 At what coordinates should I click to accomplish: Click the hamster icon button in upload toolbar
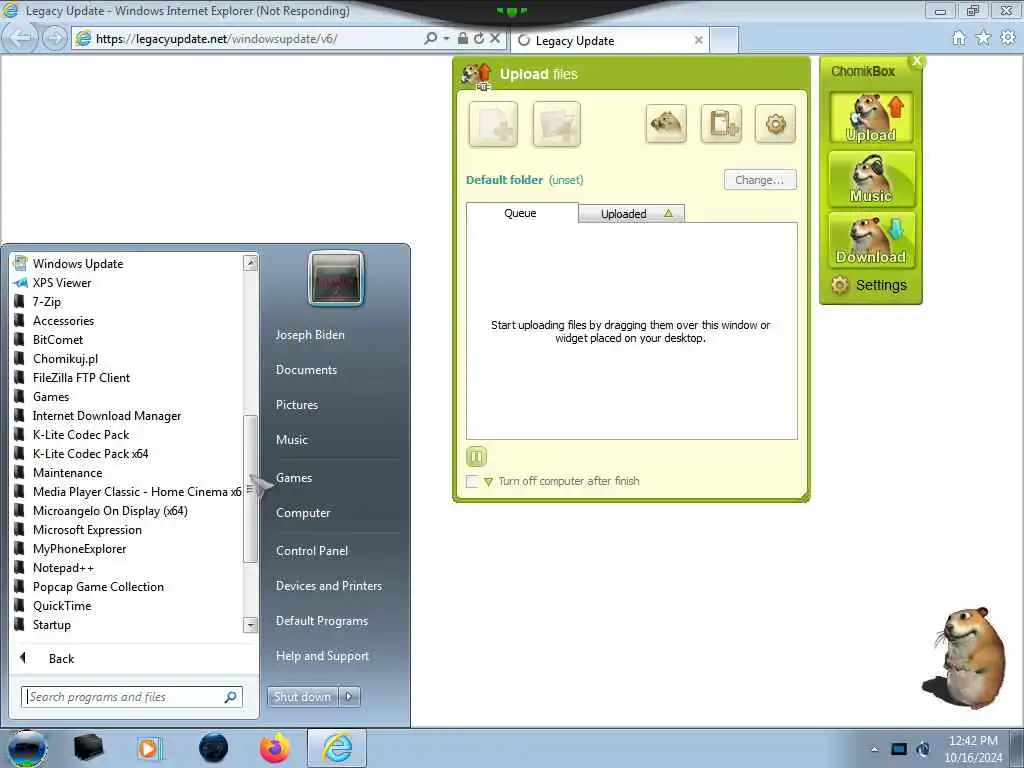pyautogui.click(x=666, y=123)
